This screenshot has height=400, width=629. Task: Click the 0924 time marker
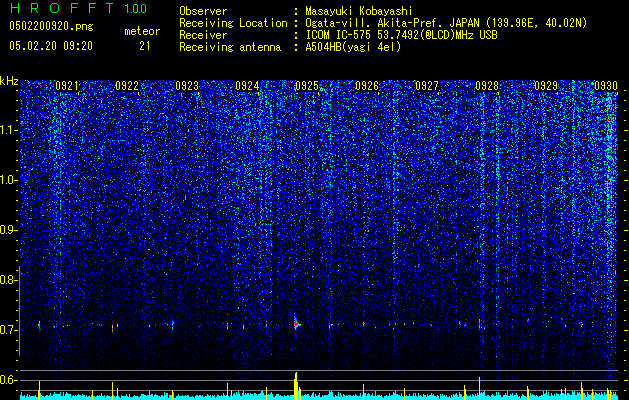(247, 86)
